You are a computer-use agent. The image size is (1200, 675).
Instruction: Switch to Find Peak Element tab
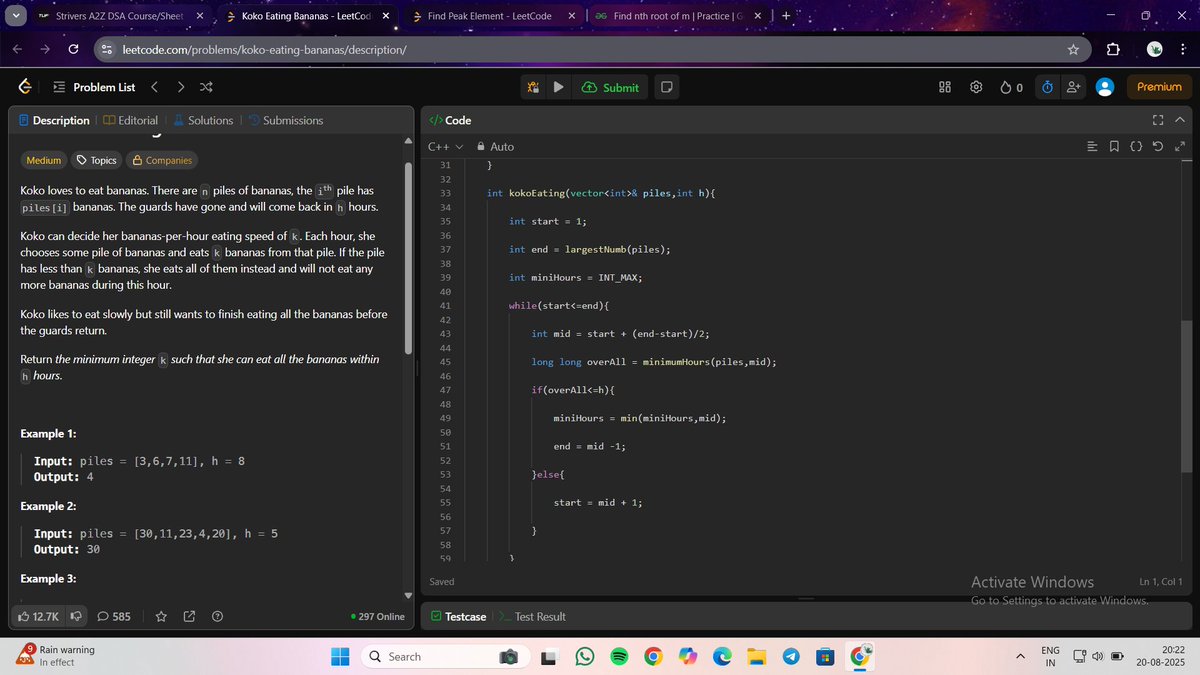click(x=496, y=17)
